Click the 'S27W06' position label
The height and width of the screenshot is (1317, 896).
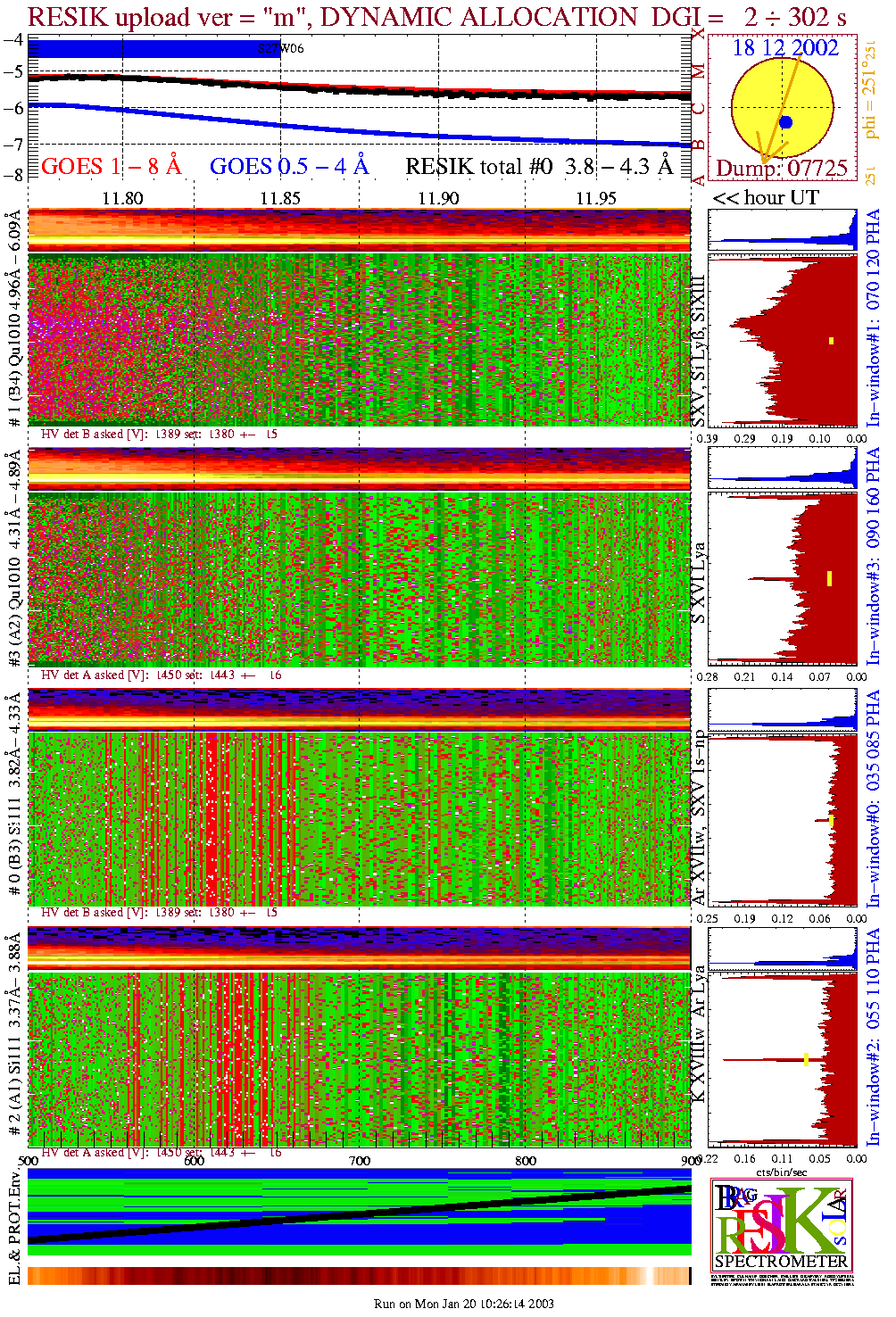281,48
